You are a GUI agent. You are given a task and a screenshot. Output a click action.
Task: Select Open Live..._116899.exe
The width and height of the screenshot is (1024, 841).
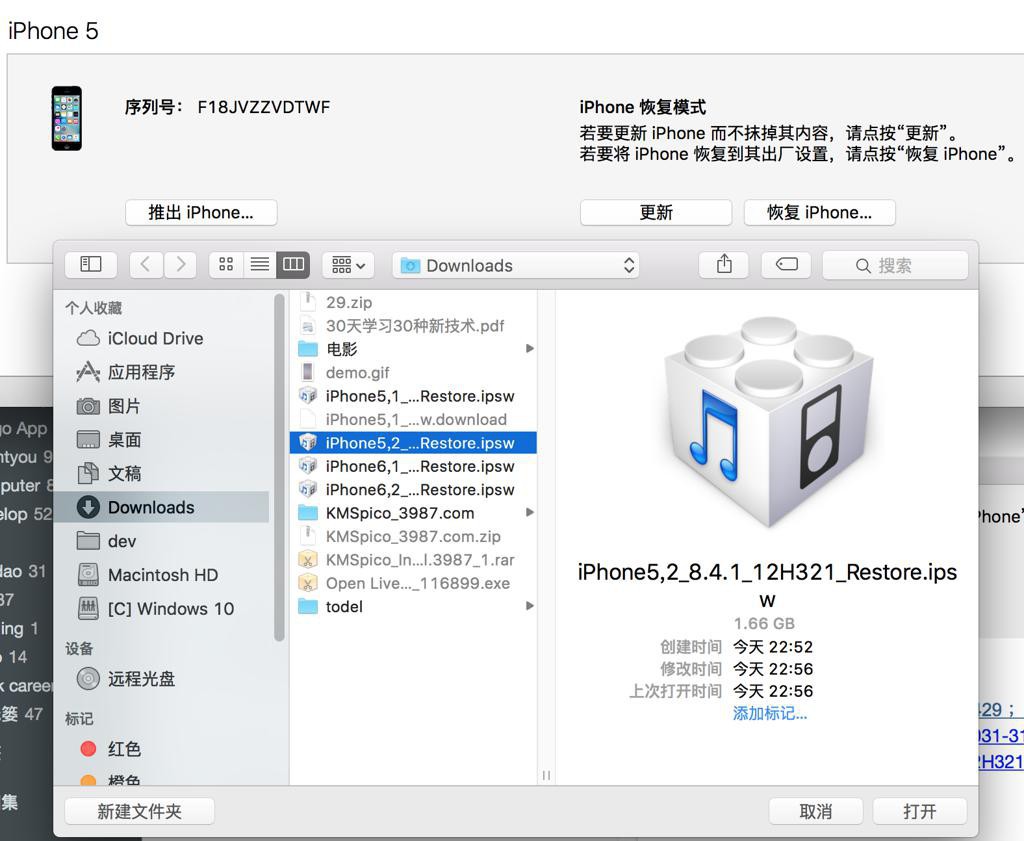(413, 583)
